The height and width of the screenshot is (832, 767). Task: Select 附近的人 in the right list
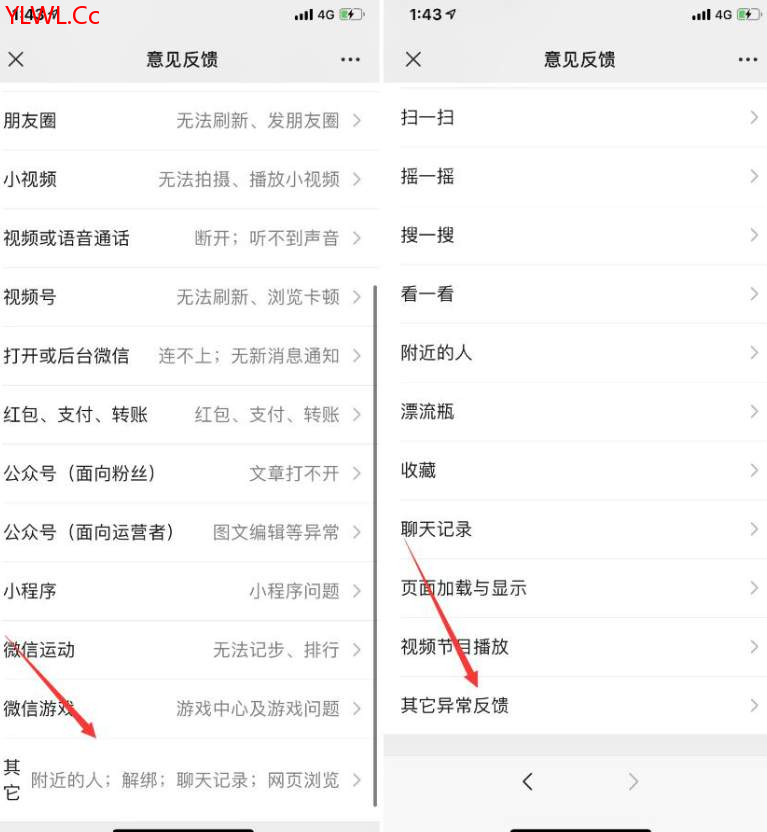tap(576, 353)
